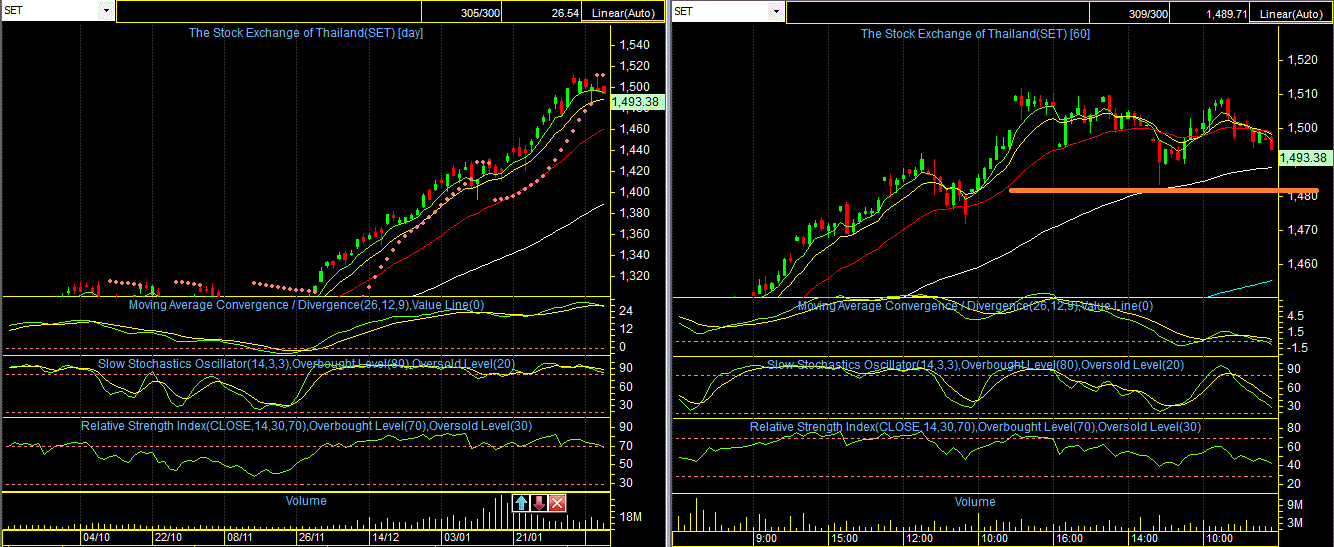Click the 1,510 price level on 60-minute axis
The height and width of the screenshot is (547, 1334).
tap(1303, 94)
